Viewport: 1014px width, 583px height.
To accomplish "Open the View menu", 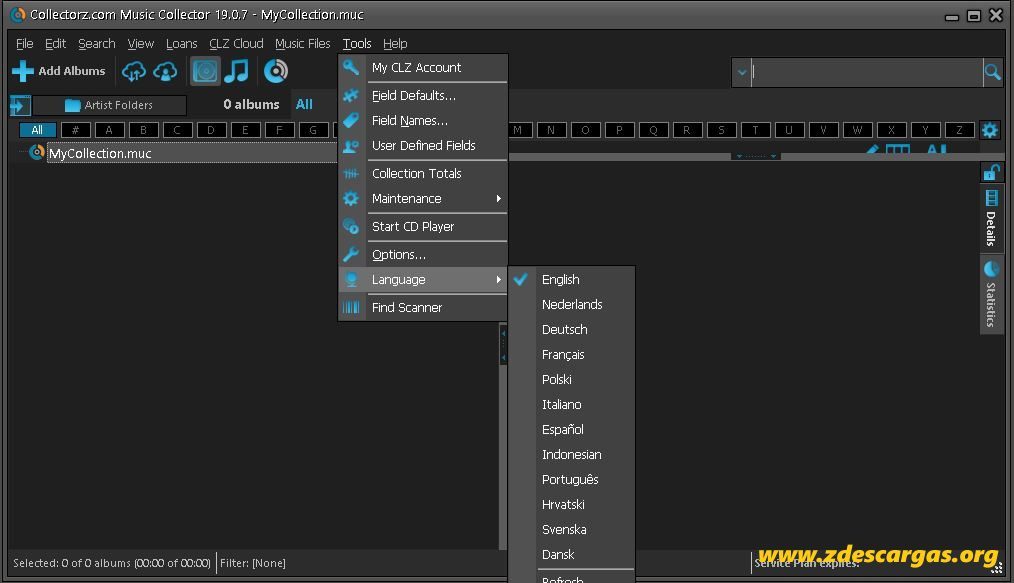I will (140, 43).
